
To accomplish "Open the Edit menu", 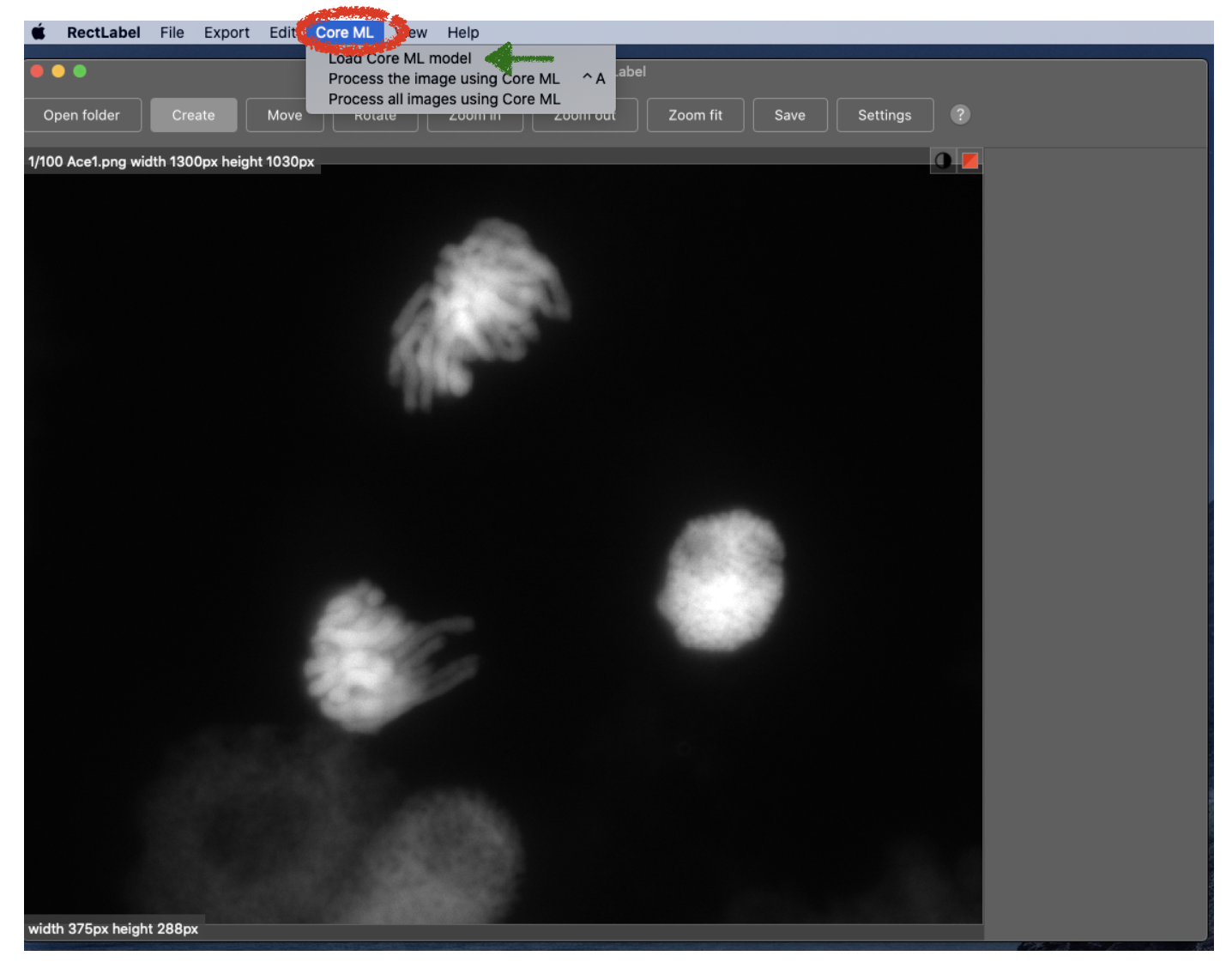I will (281, 33).
